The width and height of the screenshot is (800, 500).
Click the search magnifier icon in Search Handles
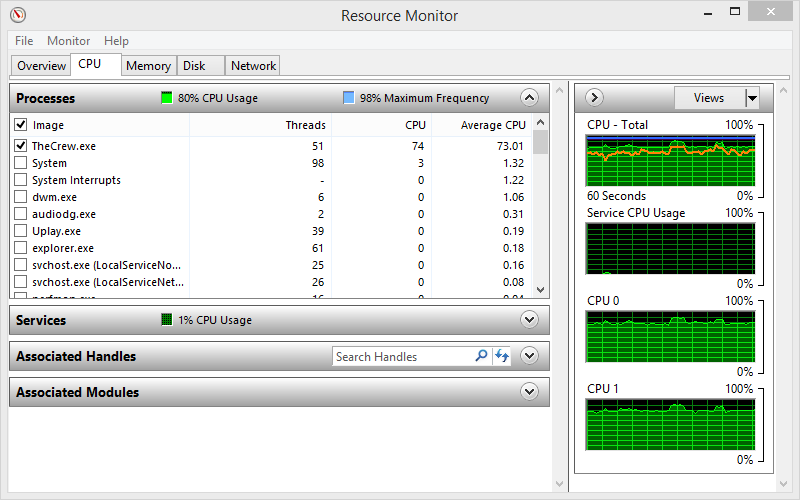coord(481,356)
